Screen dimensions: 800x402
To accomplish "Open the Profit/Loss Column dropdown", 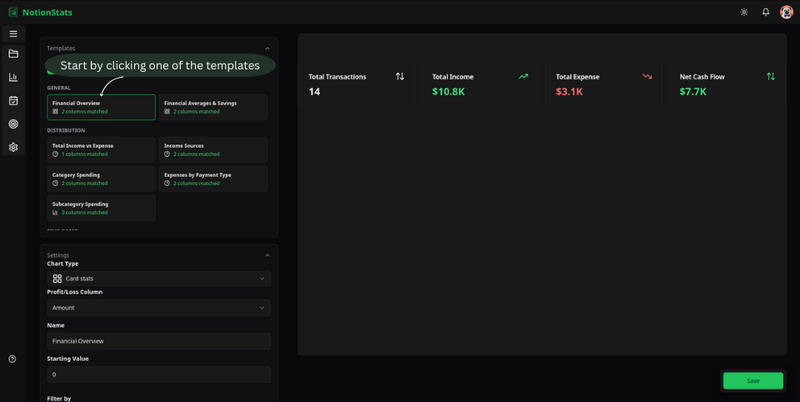I will tap(159, 308).
